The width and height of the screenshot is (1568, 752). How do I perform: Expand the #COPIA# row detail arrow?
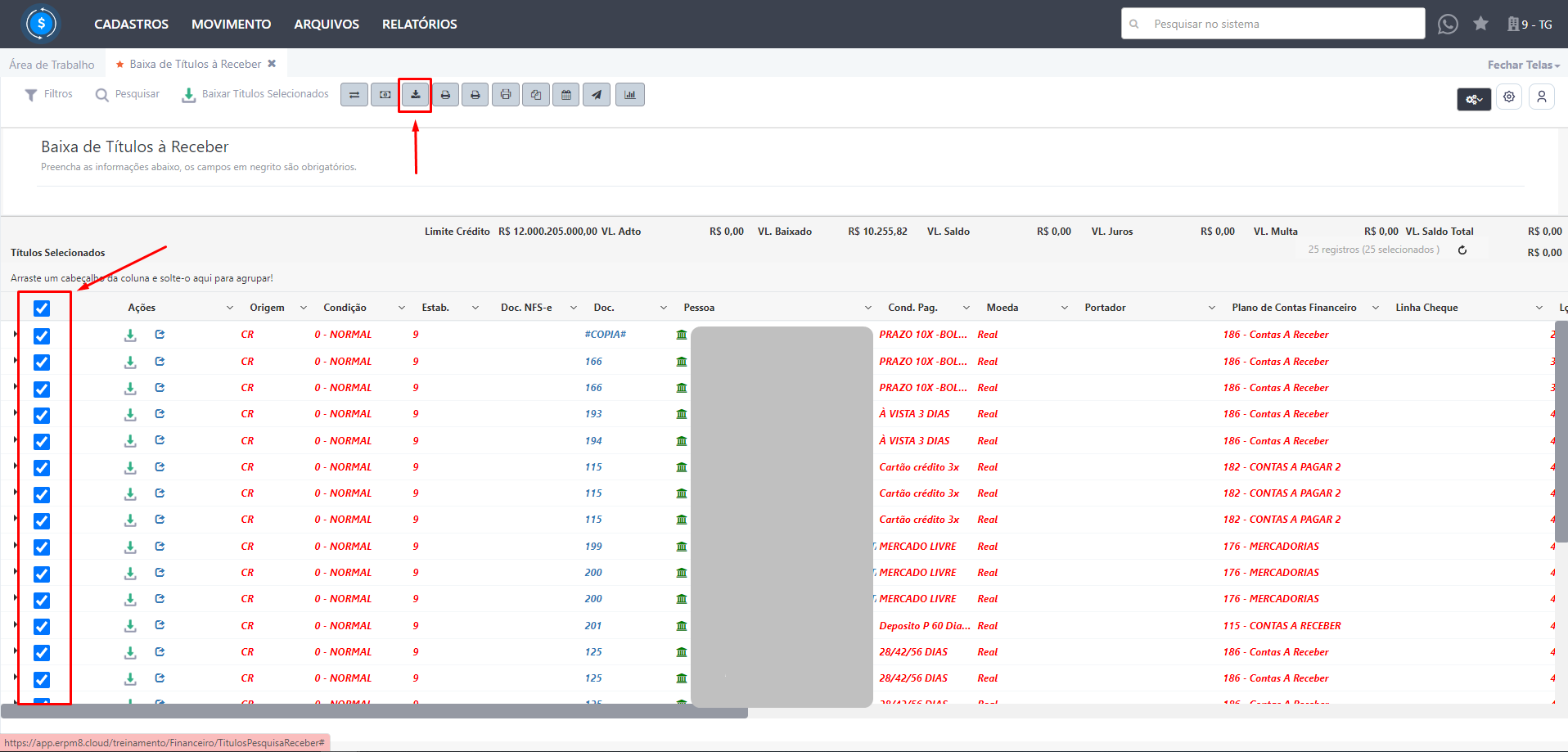15,334
